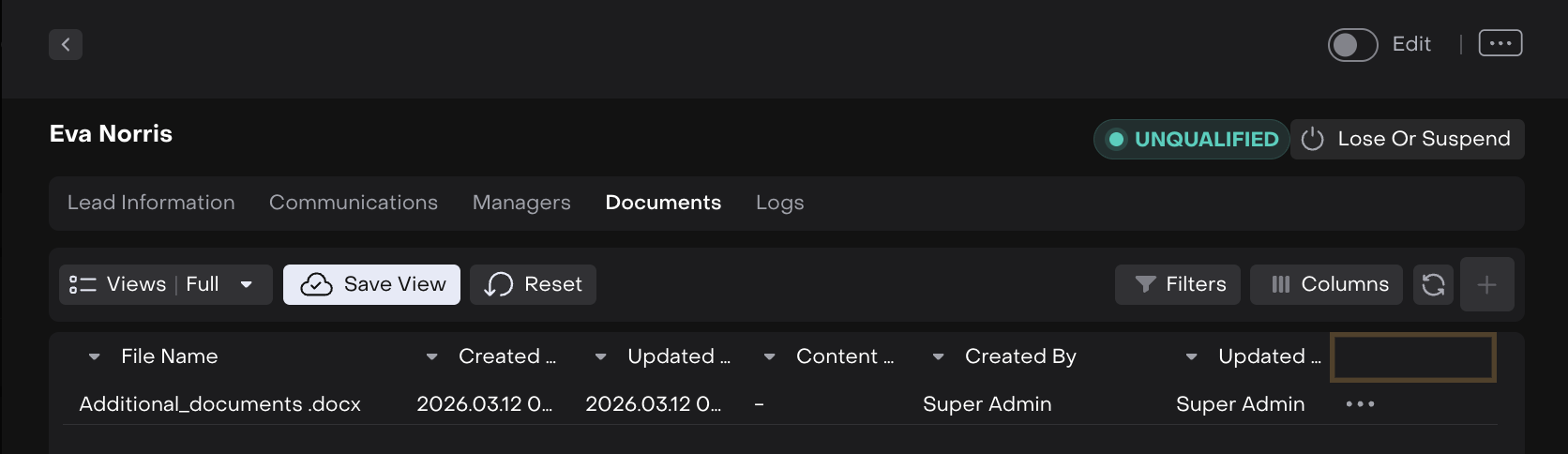The width and height of the screenshot is (1568, 454).
Task: Click the plus icon to add document
Action: tap(1486, 284)
